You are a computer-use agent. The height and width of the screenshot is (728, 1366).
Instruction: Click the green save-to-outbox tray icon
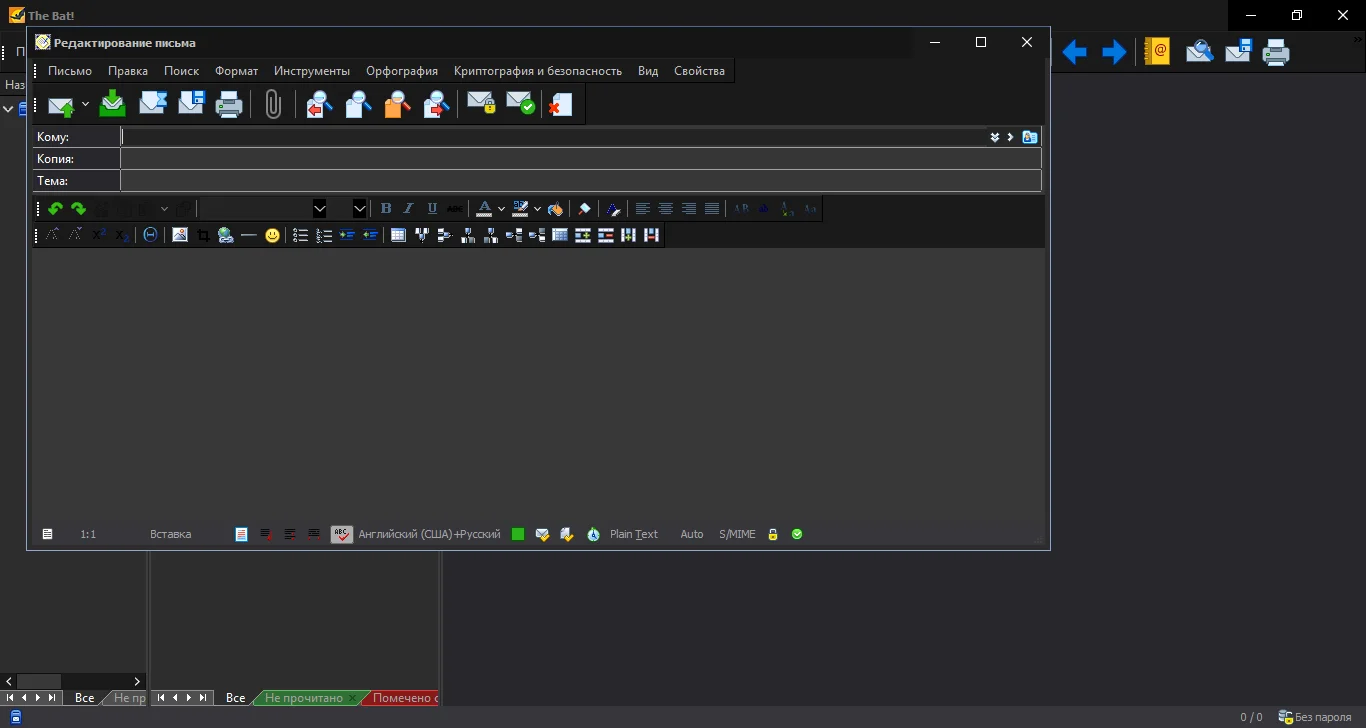pos(113,104)
